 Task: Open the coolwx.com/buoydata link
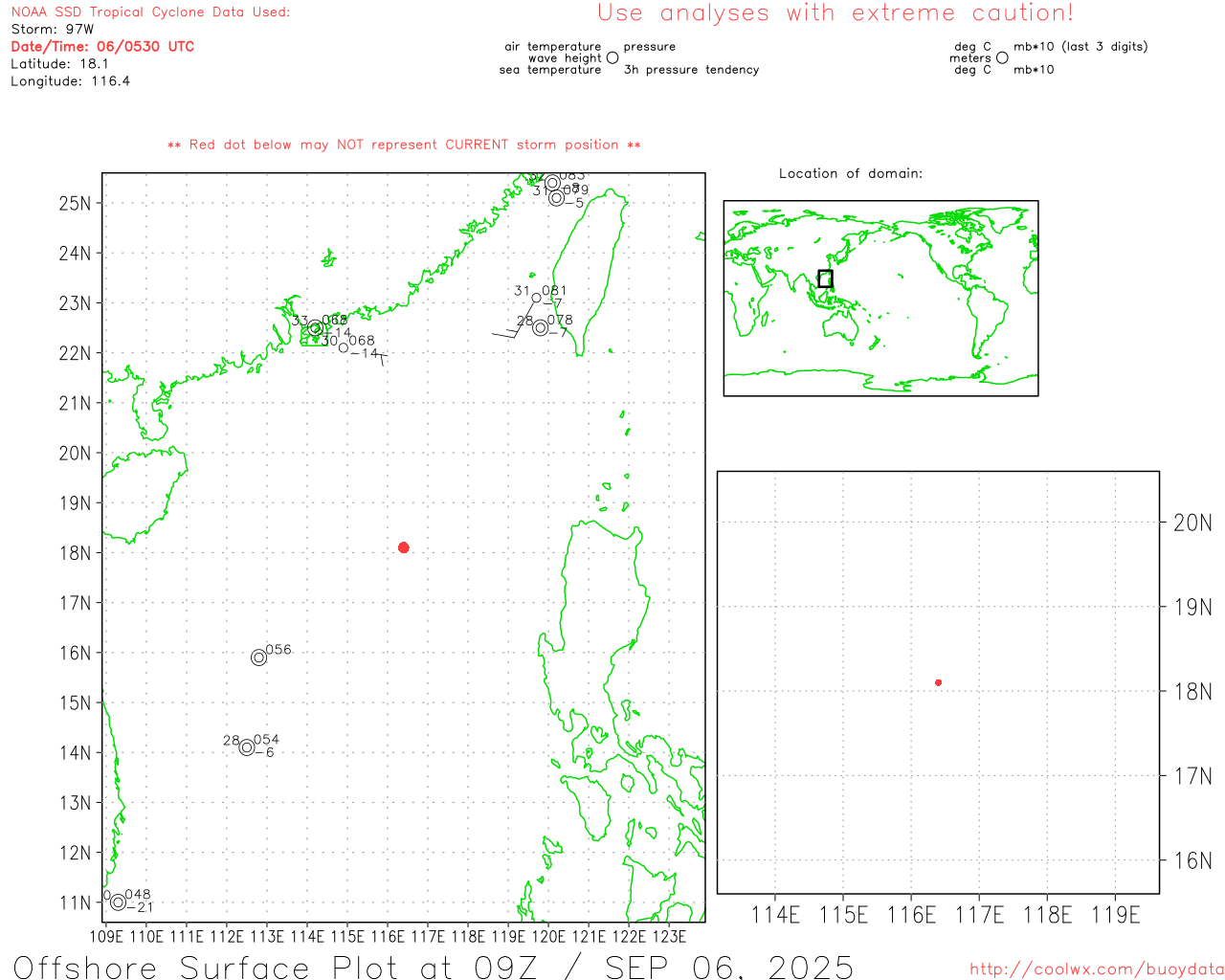pyautogui.click(x=1097, y=969)
